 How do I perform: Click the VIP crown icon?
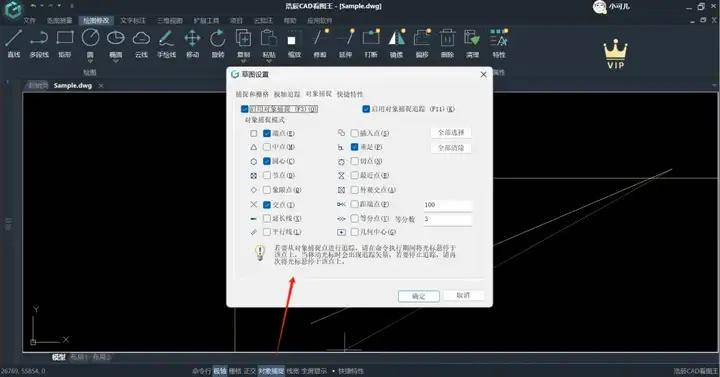(615, 54)
